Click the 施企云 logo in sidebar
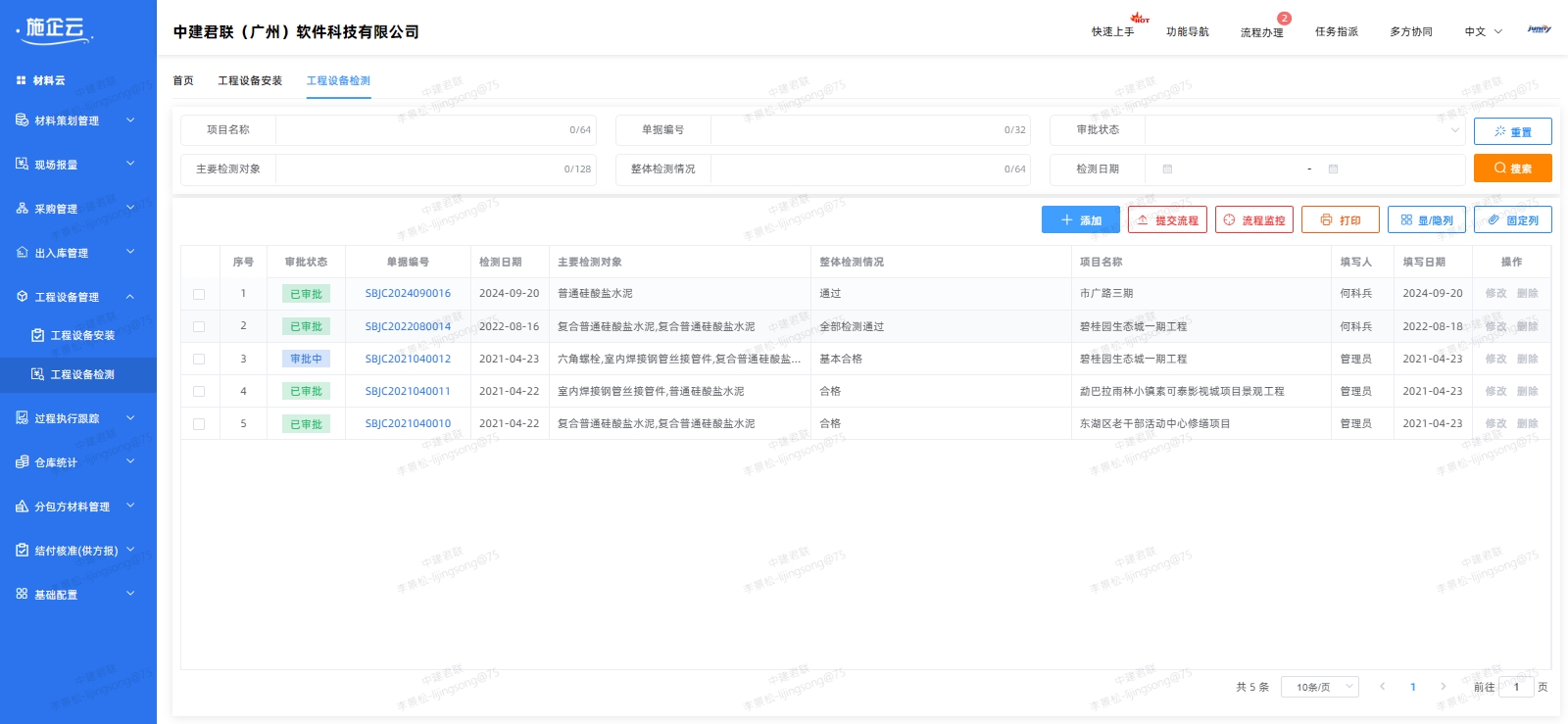 (x=55, y=30)
